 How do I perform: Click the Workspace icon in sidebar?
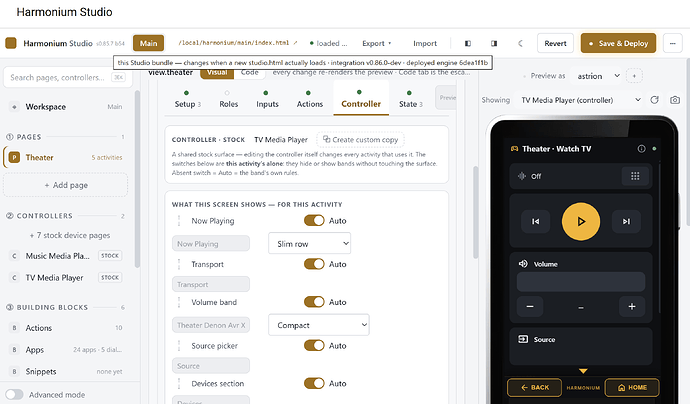point(14,107)
